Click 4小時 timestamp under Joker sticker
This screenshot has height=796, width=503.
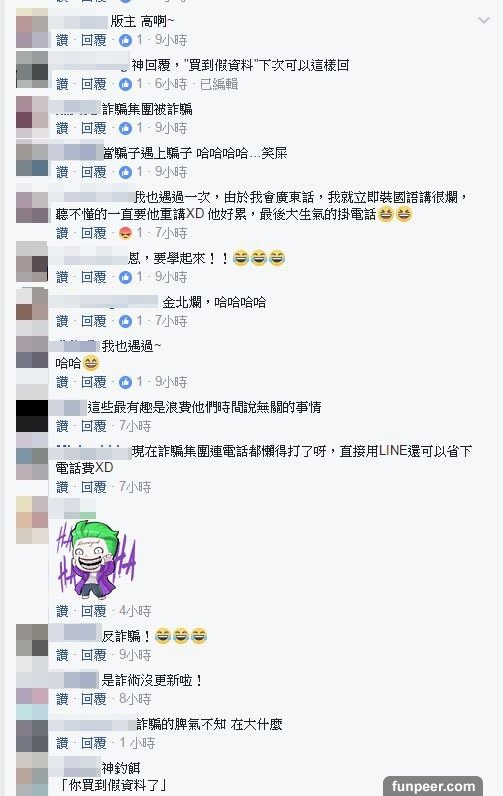click(135, 611)
